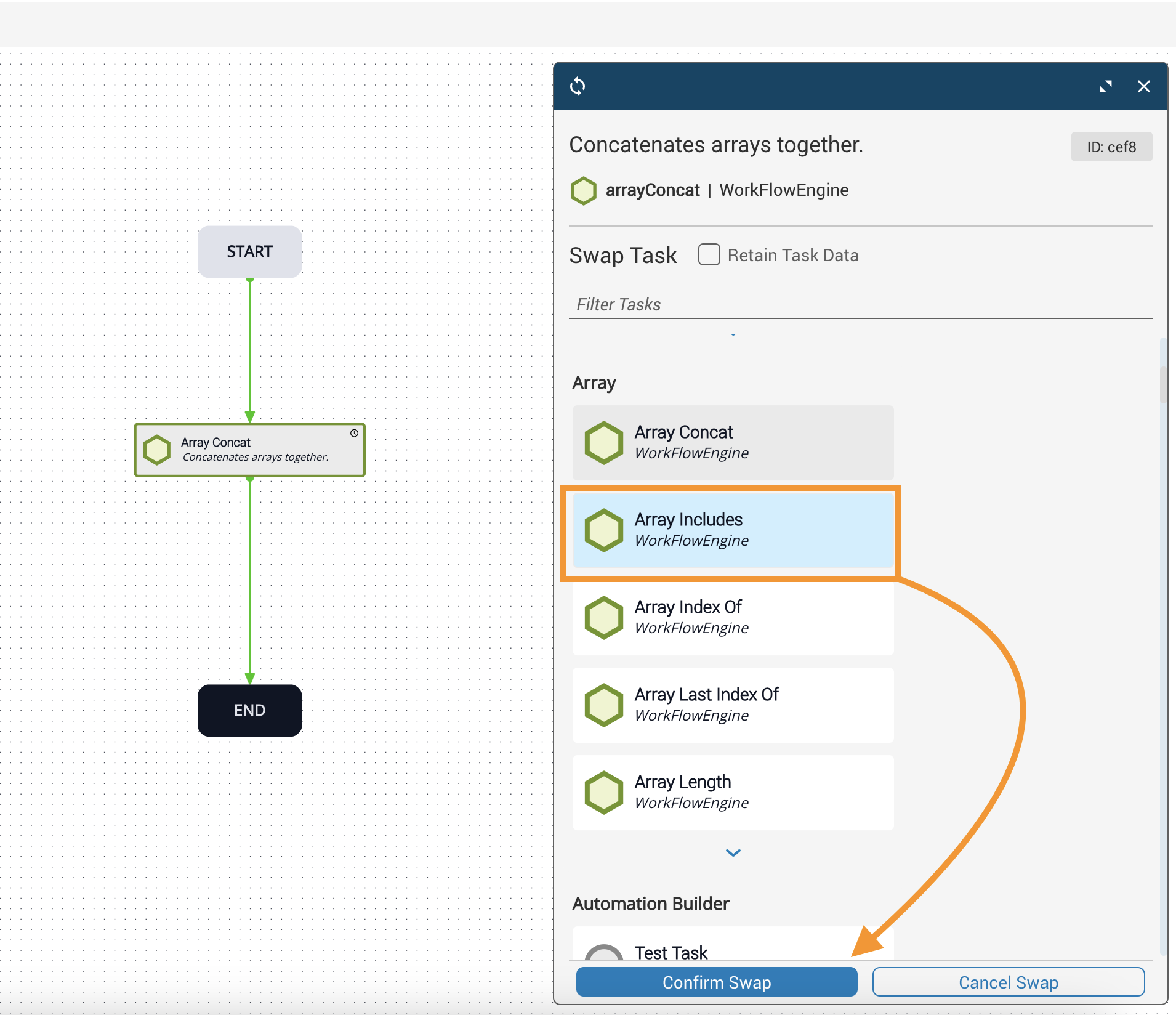The image size is (1176, 1015).
Task: Click the clock icon on Array Concat node
Action: point(354,433)
